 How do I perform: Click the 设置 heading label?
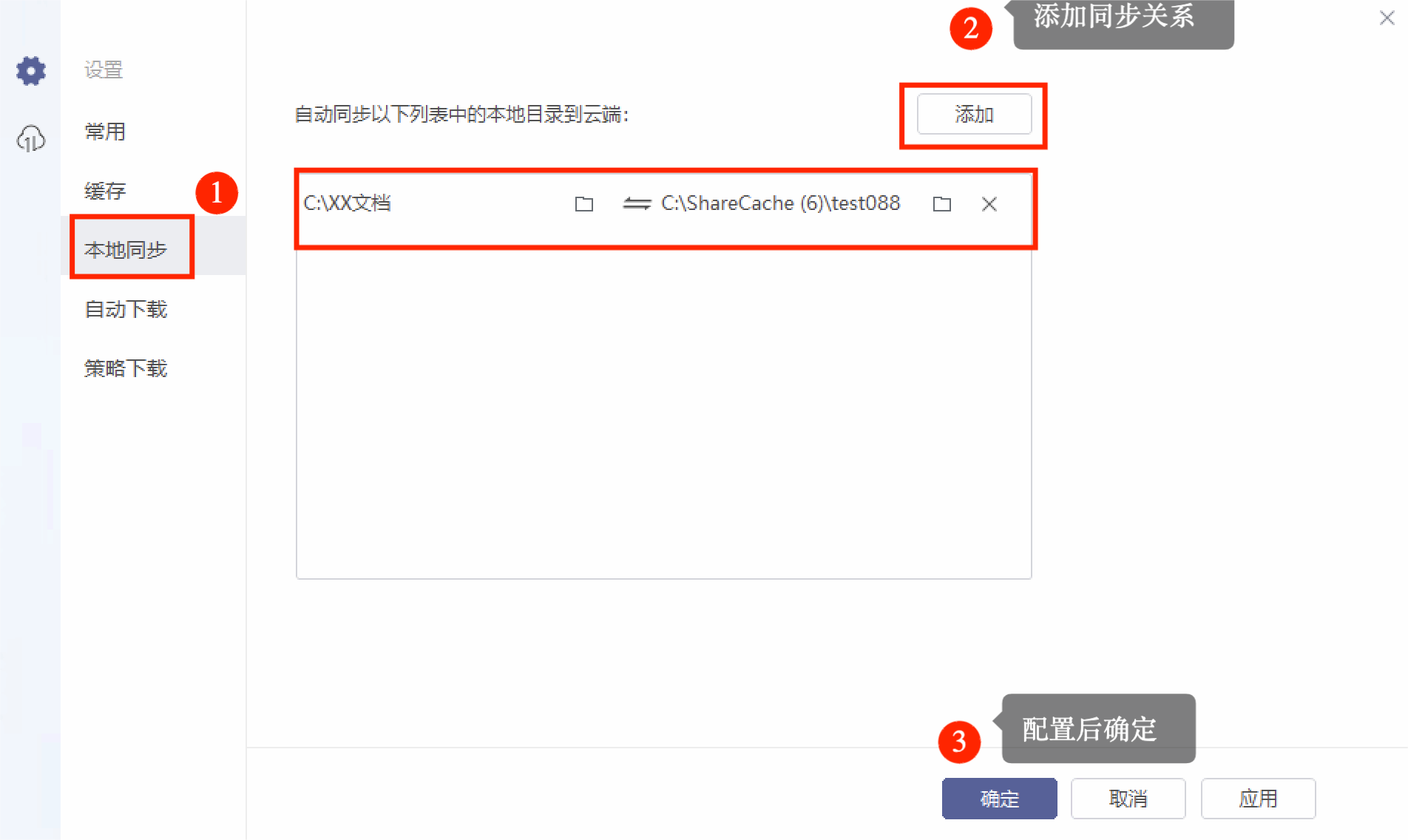(104, 70)
